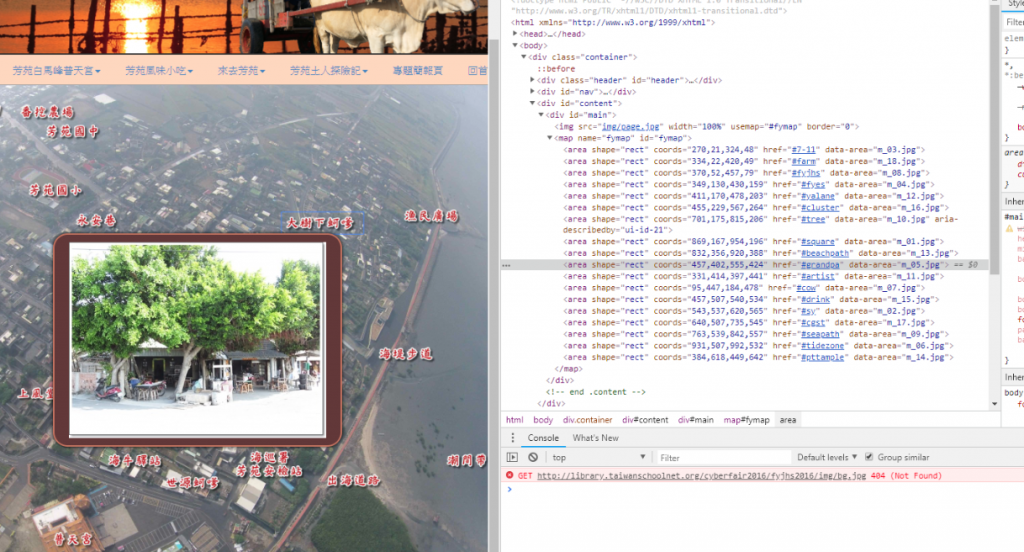Follow the #tidezone href link

pyautogui.click(x=823, y=346)
